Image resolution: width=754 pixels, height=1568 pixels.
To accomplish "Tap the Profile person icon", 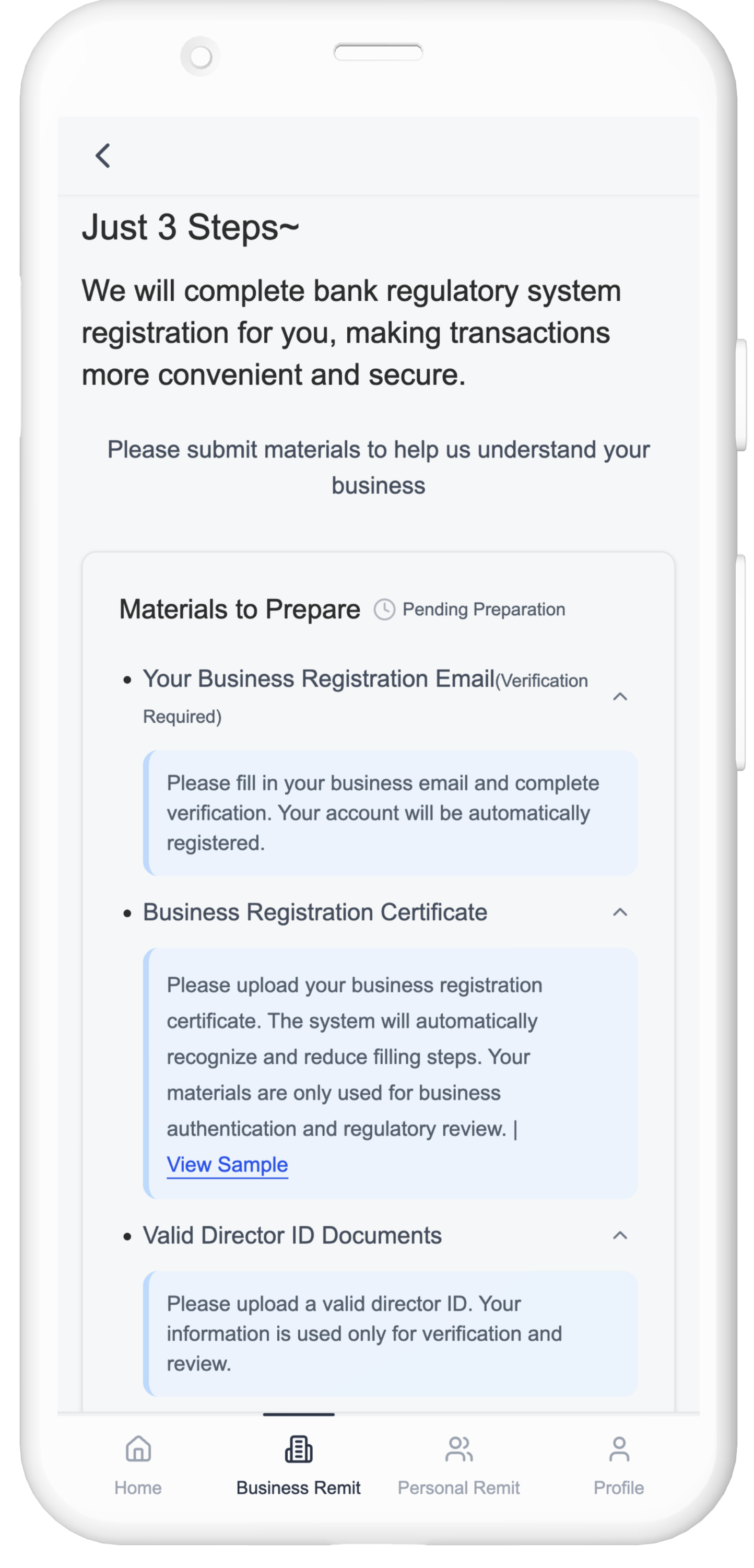I will 619,1449.
